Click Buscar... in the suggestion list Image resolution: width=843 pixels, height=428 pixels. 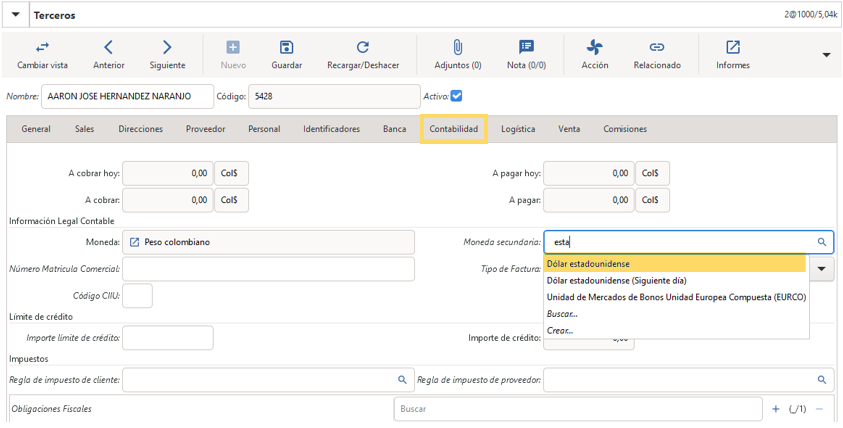(x=675, y=314)
